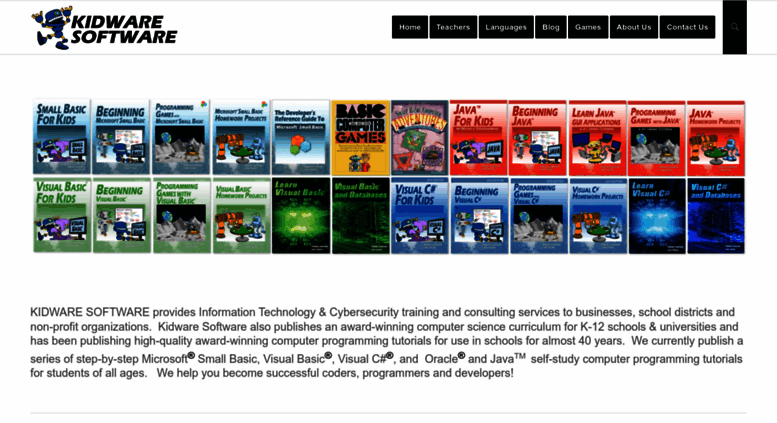Image resolution: width=777 pixels, height=423 pixels.
Task: Click the Kidware Software robot logo
Action: click(x=104, y=28)
